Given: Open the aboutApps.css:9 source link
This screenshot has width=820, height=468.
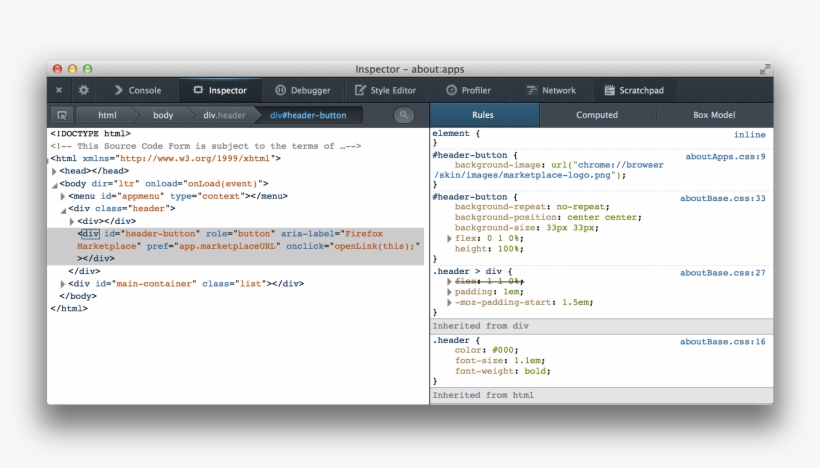Looking at the screenshot, I should [x=725, y=156].
